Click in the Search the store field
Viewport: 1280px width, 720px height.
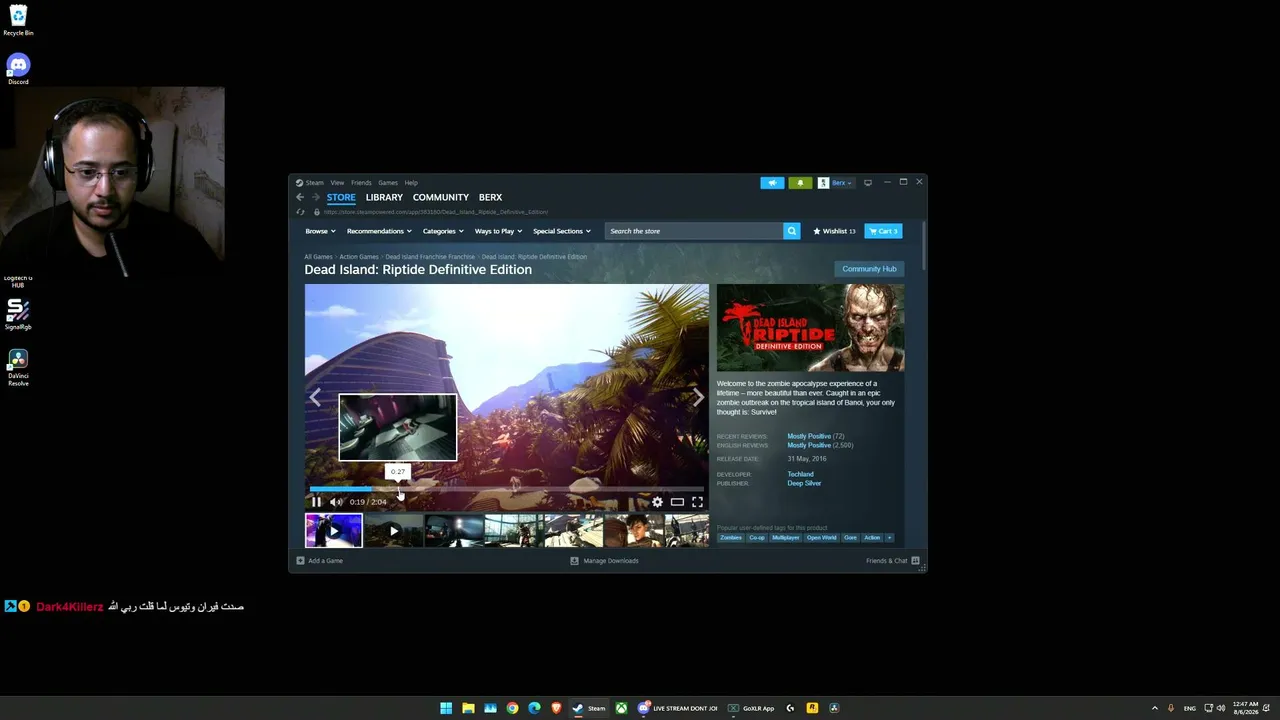pos(694,231)
